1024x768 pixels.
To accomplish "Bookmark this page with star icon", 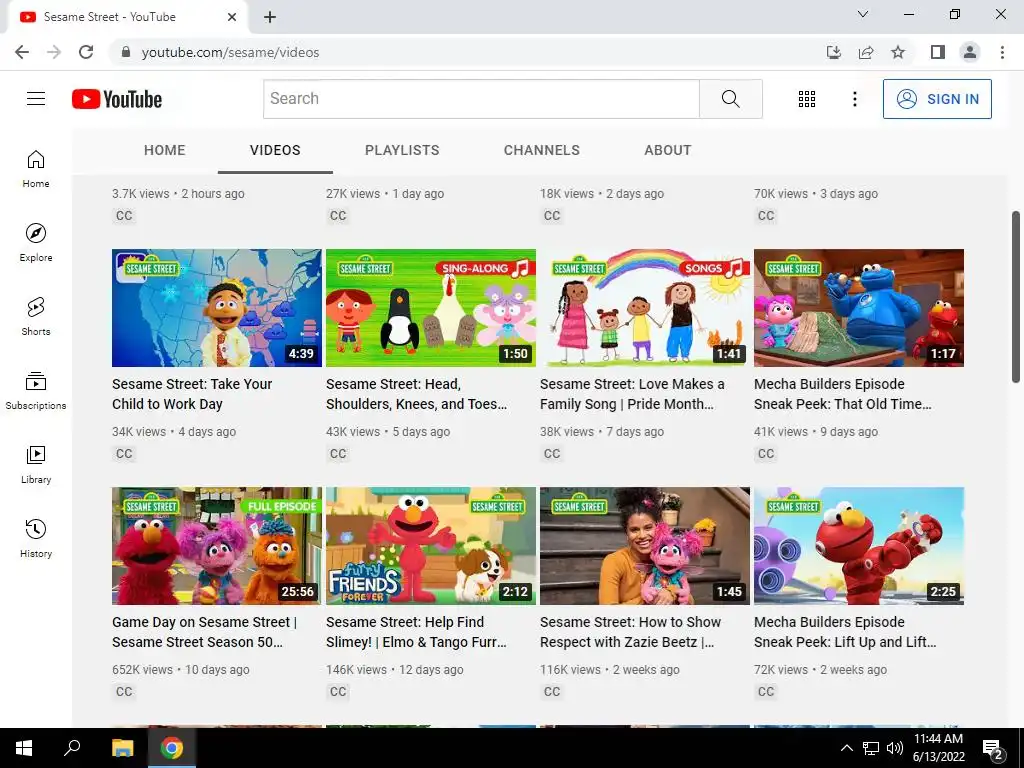I will tap(898, 52).
